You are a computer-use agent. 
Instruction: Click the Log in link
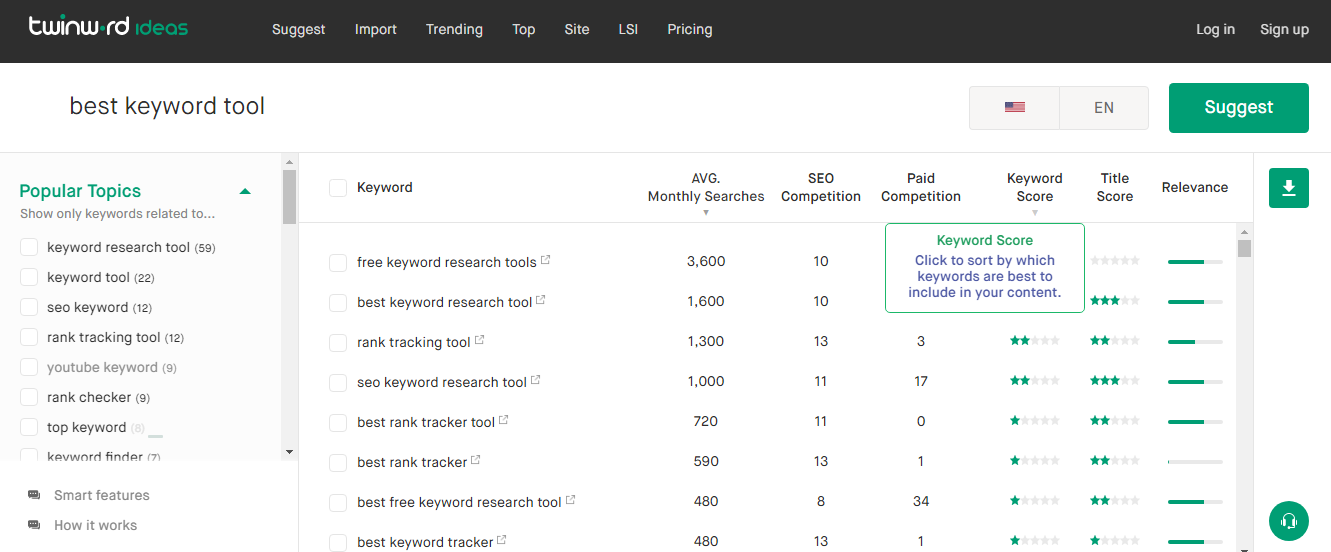(1215, 29)
